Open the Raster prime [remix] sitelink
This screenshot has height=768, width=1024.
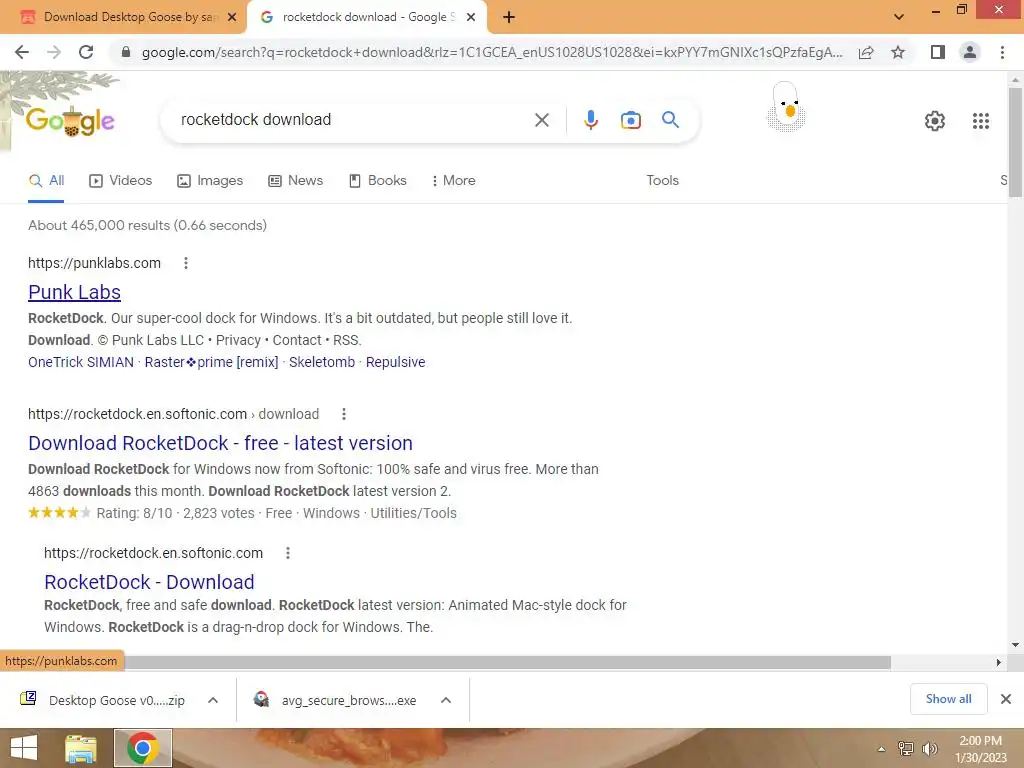click(x=212, y=362)
